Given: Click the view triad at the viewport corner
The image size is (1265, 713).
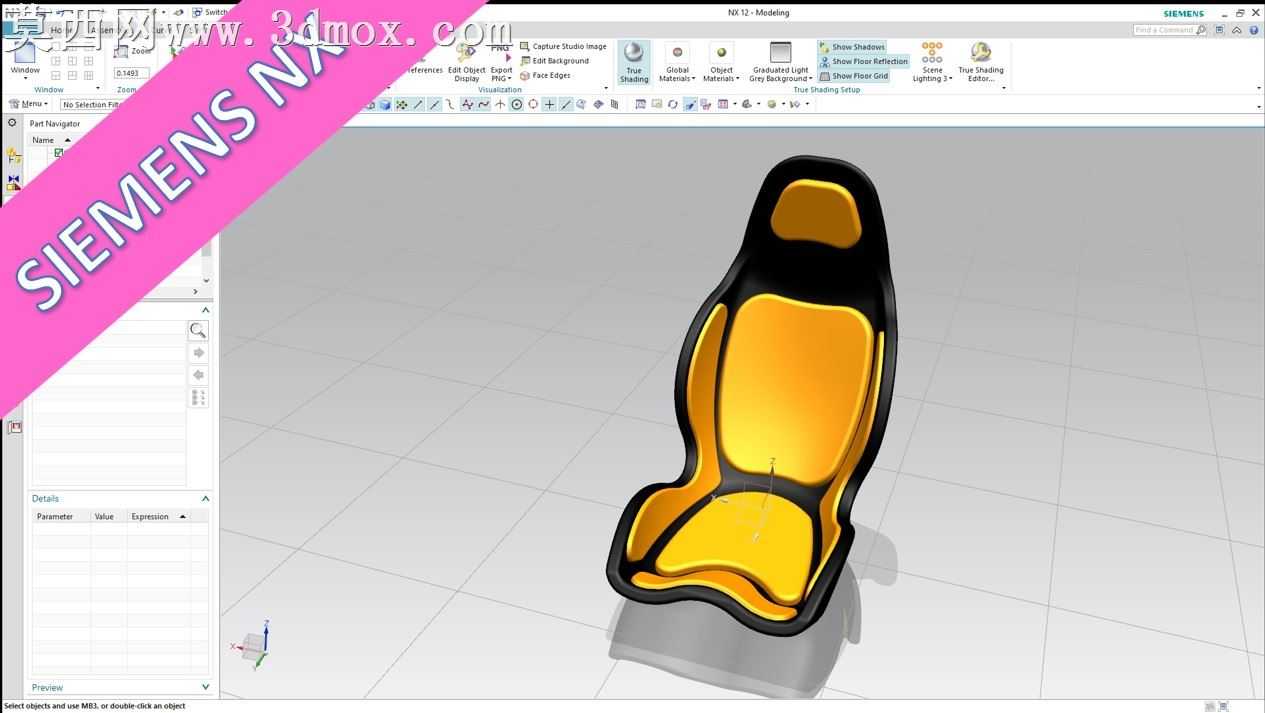Looking at the screenshot, I should 252,644.
